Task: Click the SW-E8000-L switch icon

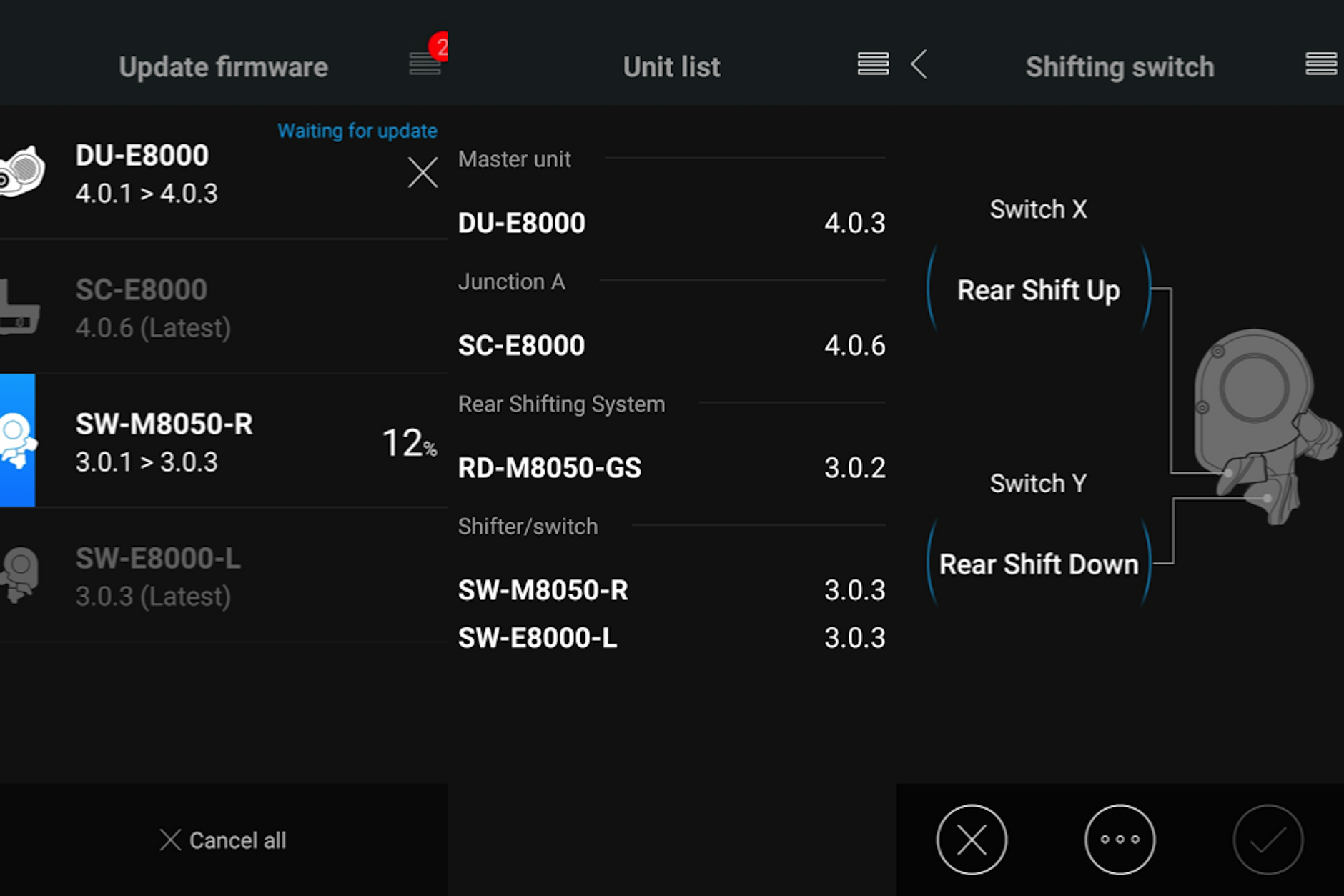Action: [x=20, y=574]
